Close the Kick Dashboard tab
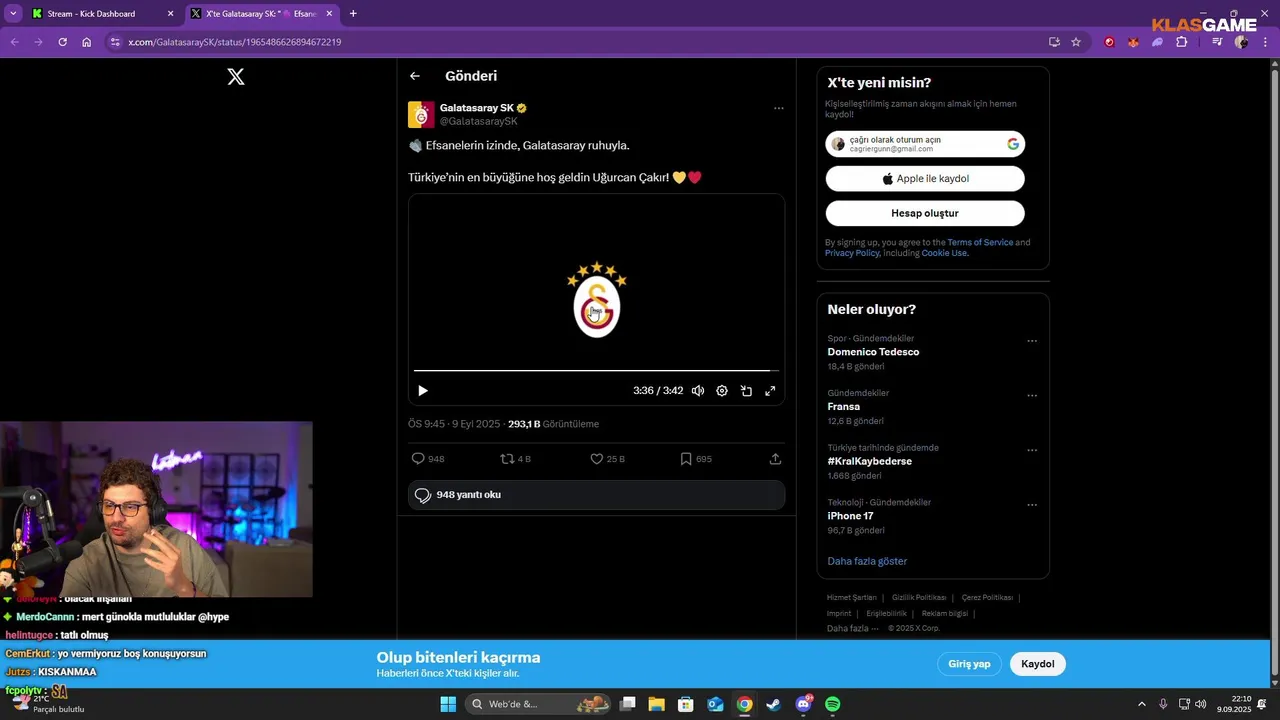The height and width of the screenshot is (720, 1280). coord(170,14)
